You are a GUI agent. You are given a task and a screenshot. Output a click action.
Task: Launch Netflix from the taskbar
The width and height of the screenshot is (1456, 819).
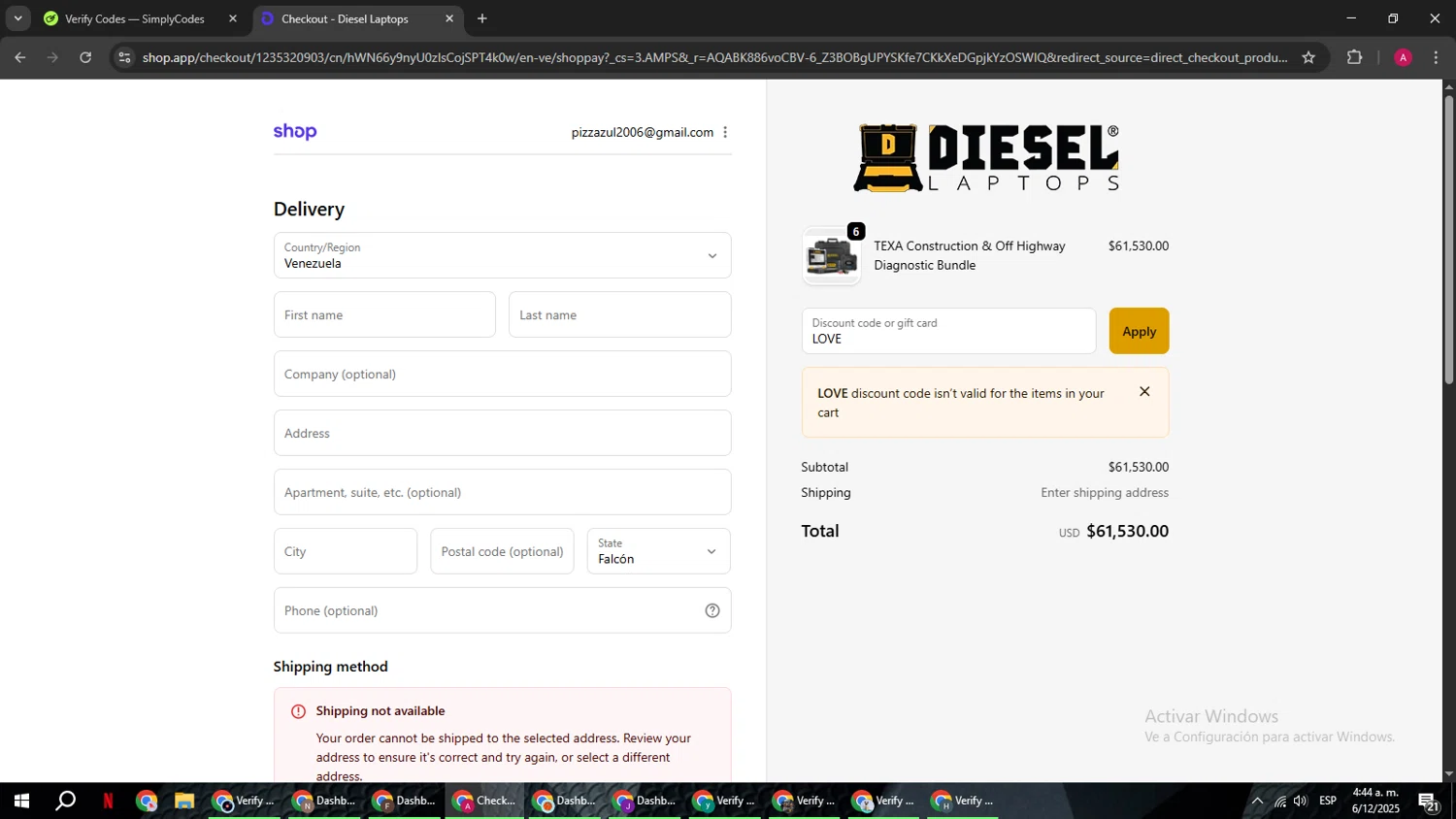tap(108, 802)
